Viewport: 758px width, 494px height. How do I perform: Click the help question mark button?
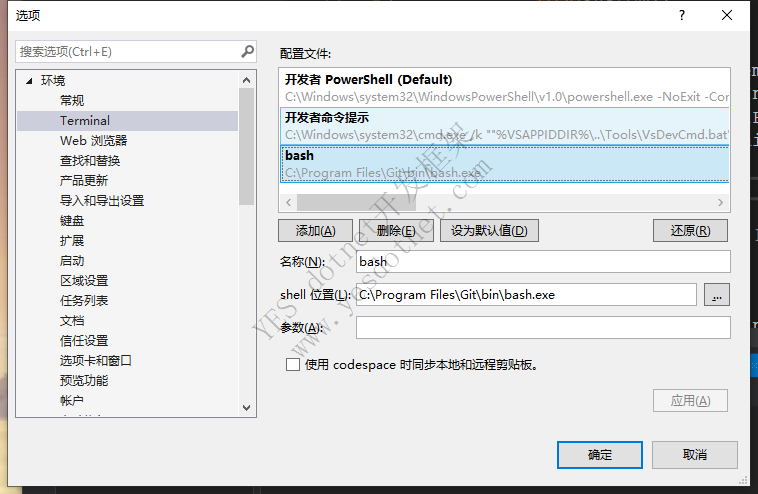[x=681, y=15]
